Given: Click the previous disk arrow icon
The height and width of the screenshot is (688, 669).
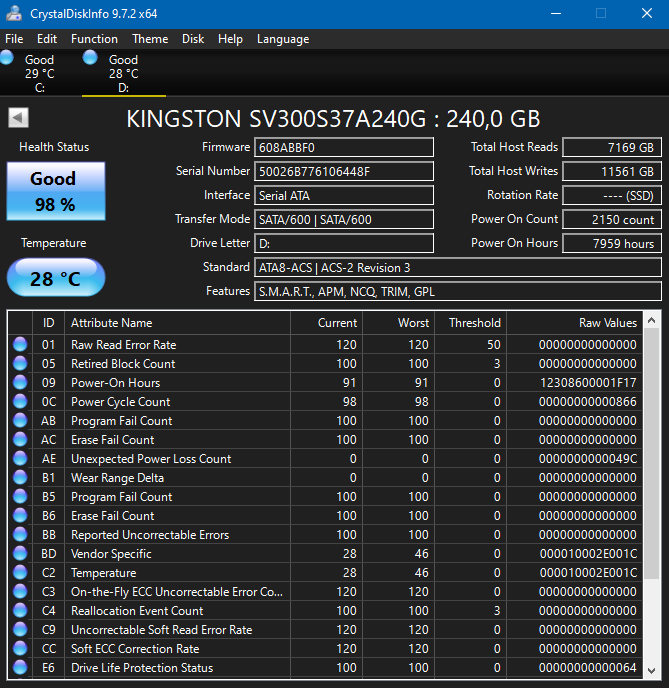Looking at the screenshot, I should coord(18,118).
